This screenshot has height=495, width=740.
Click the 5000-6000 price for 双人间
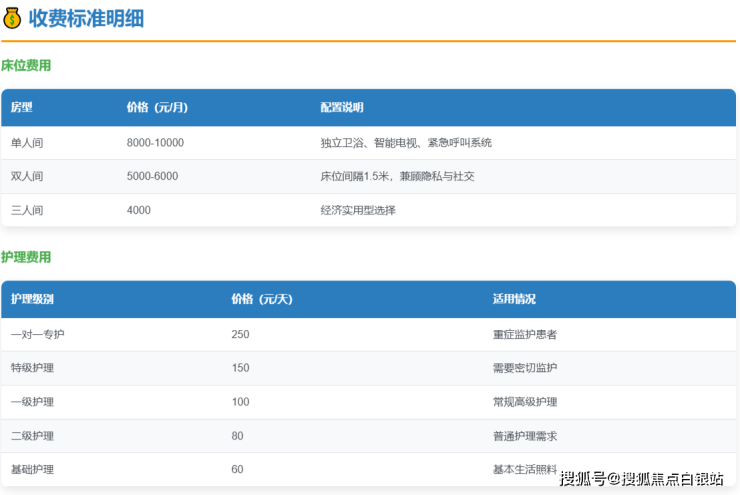click(152, 176)
